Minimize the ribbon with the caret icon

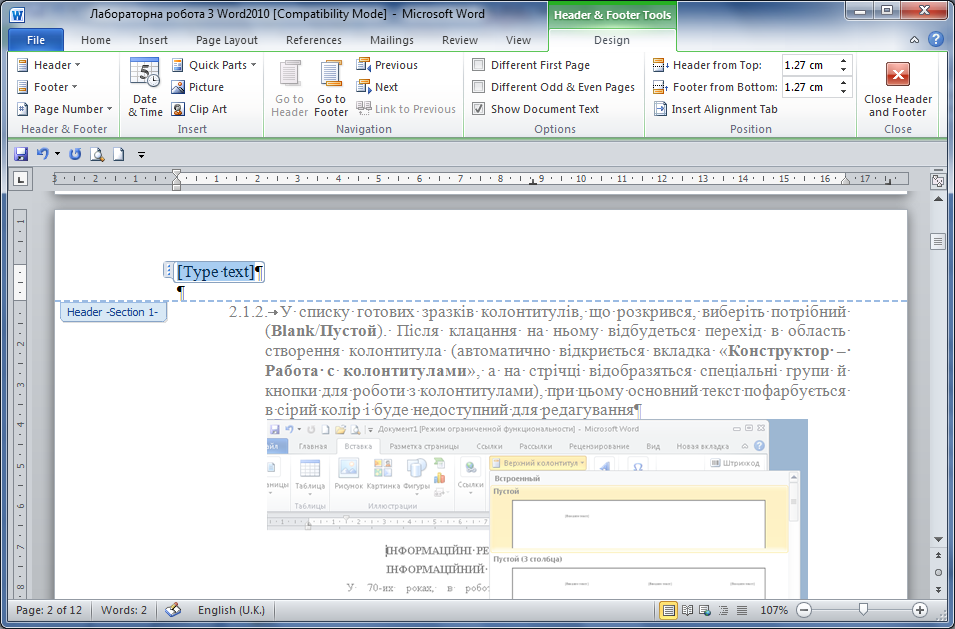[914, 40]
